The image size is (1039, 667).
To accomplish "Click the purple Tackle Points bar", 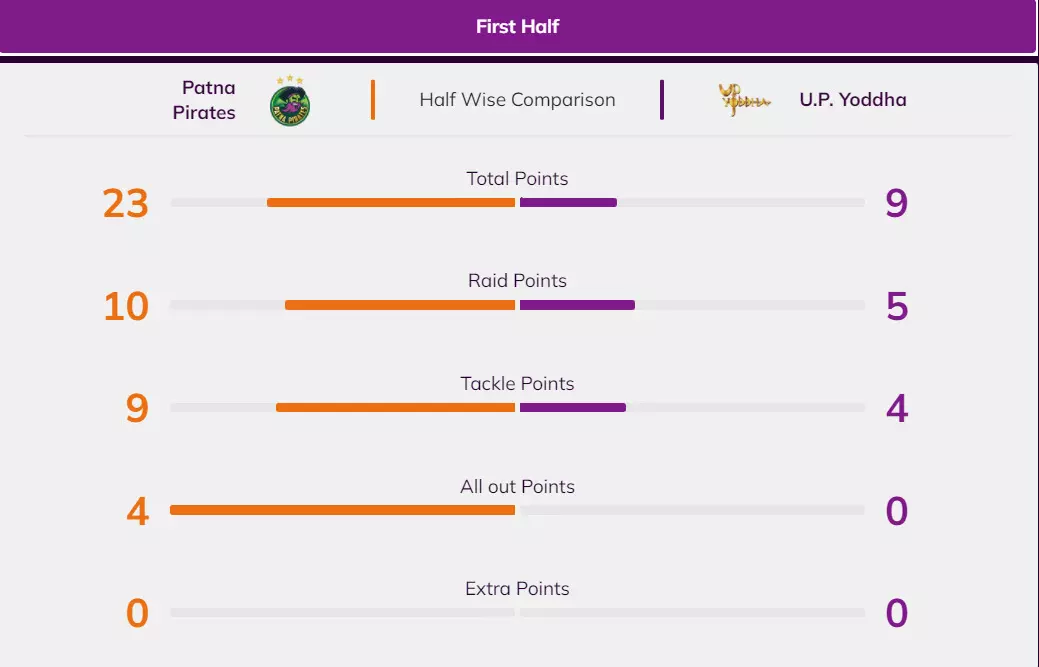I will (x=573, y=408).
